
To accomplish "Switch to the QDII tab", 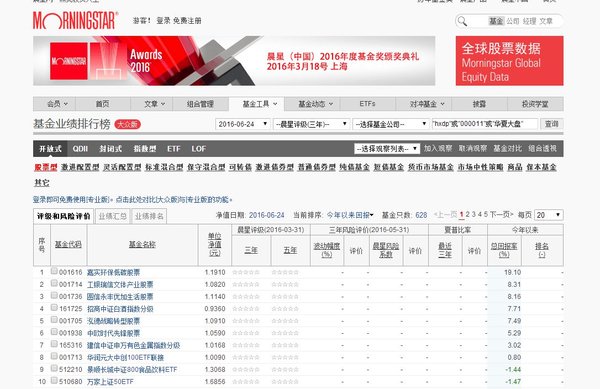I will (x=80, y=149).
